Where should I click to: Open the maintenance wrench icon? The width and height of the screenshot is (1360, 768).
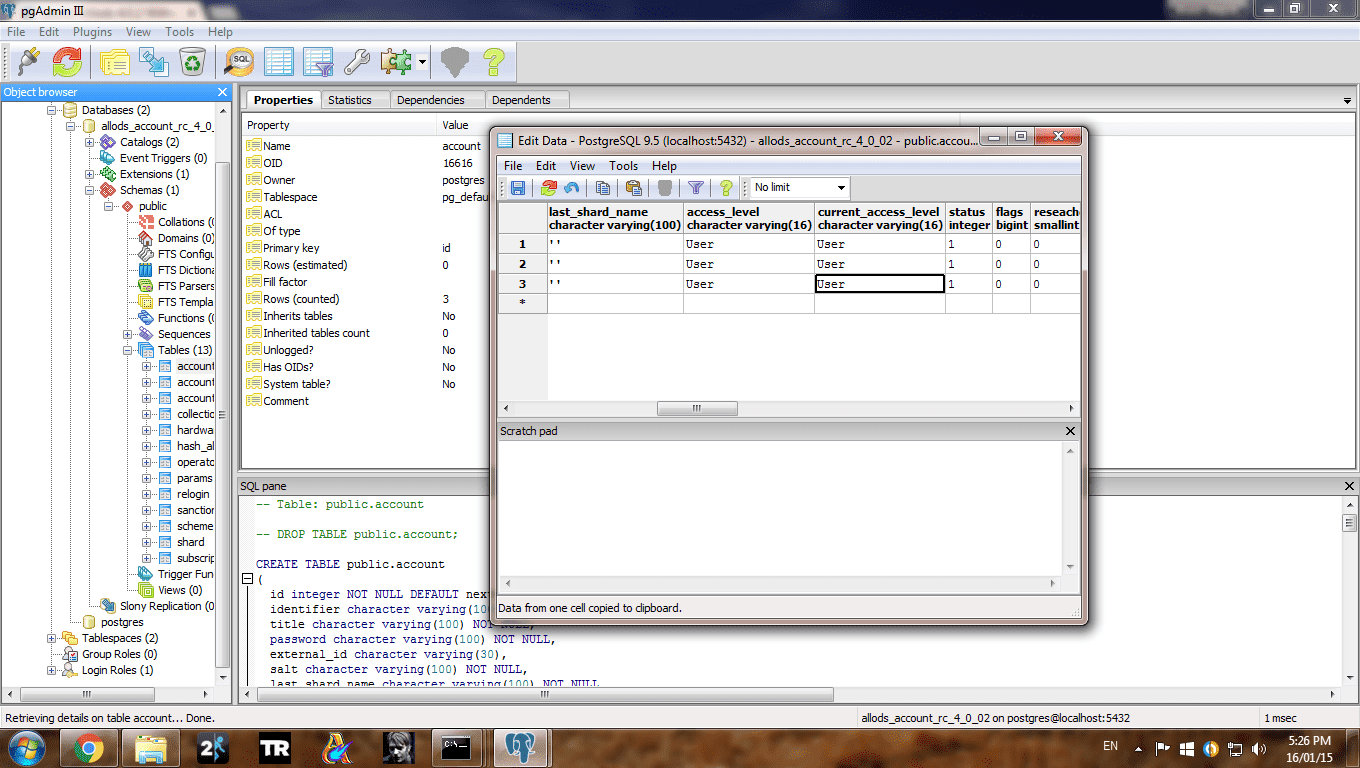(x=357, y=62)
